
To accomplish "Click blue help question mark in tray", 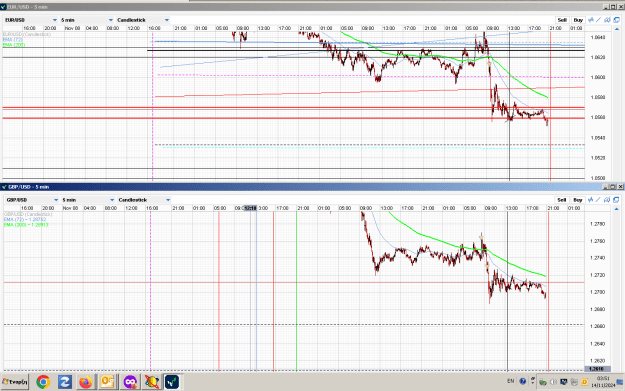I will [523, 381].
